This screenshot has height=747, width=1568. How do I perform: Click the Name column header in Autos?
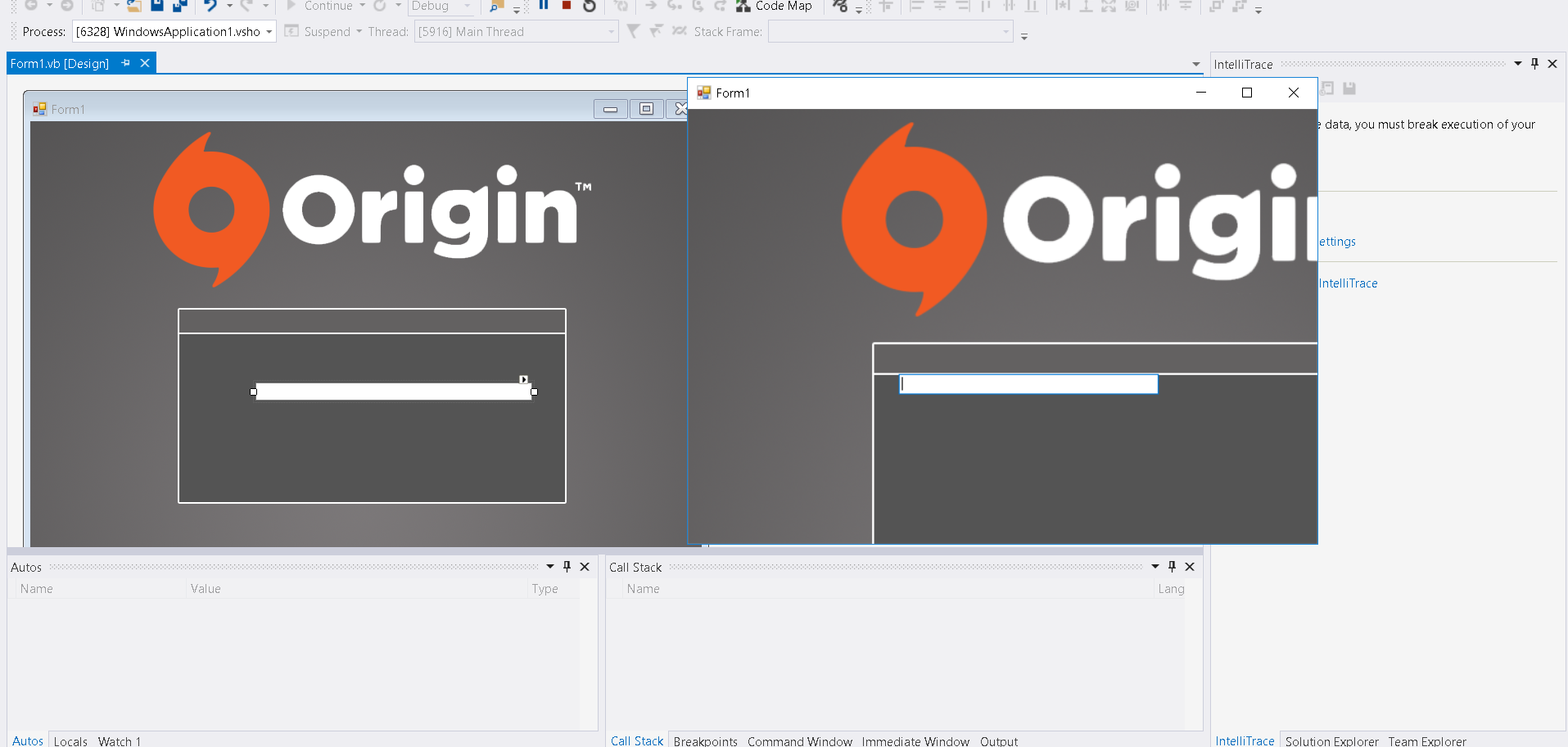[x=37, y=589]
